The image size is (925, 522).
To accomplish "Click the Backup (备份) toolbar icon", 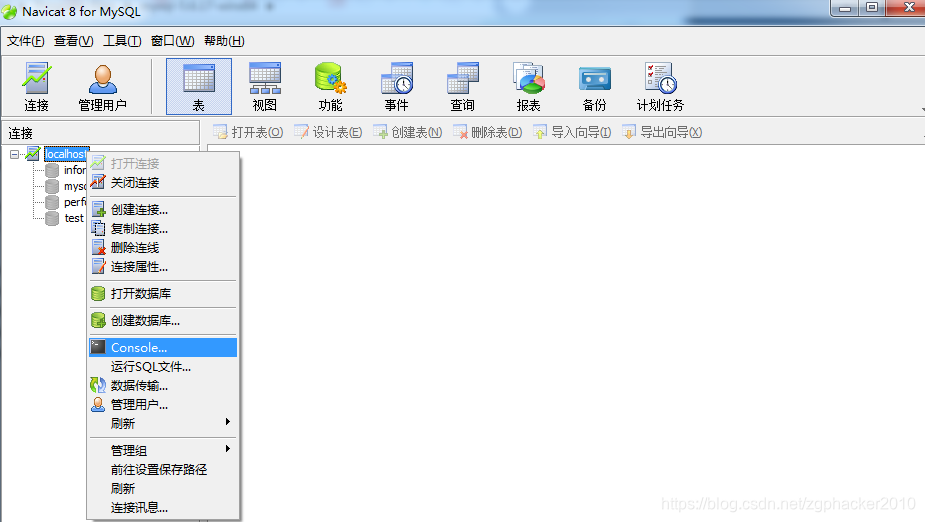I will tap(595, 87).
